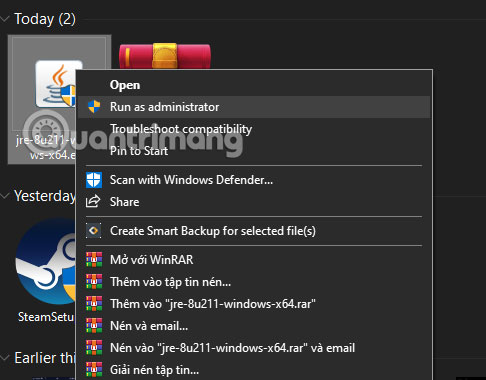
Task: Collapse the Earlier this week group chevron
Action: 5,358
